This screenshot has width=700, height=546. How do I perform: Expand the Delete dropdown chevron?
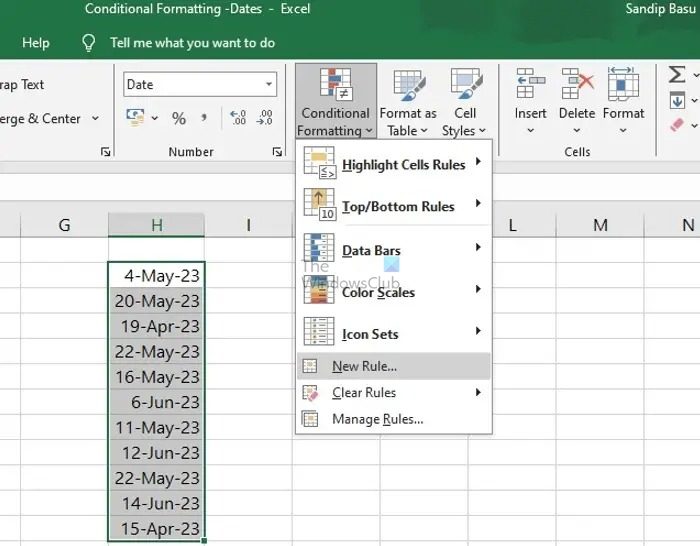click(577, 130)
